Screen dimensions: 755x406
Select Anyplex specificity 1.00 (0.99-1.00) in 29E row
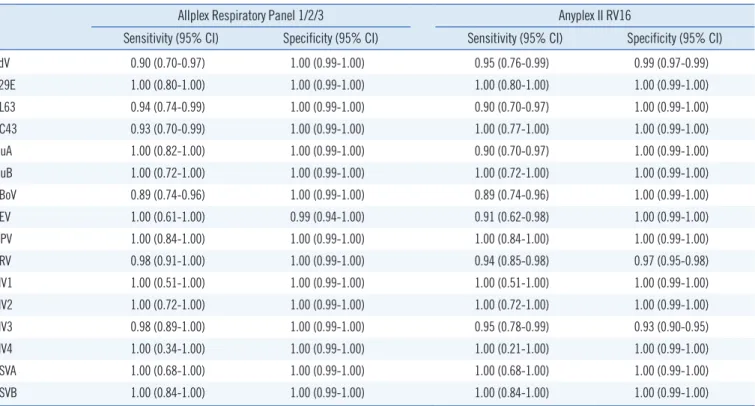pos(671,85)
